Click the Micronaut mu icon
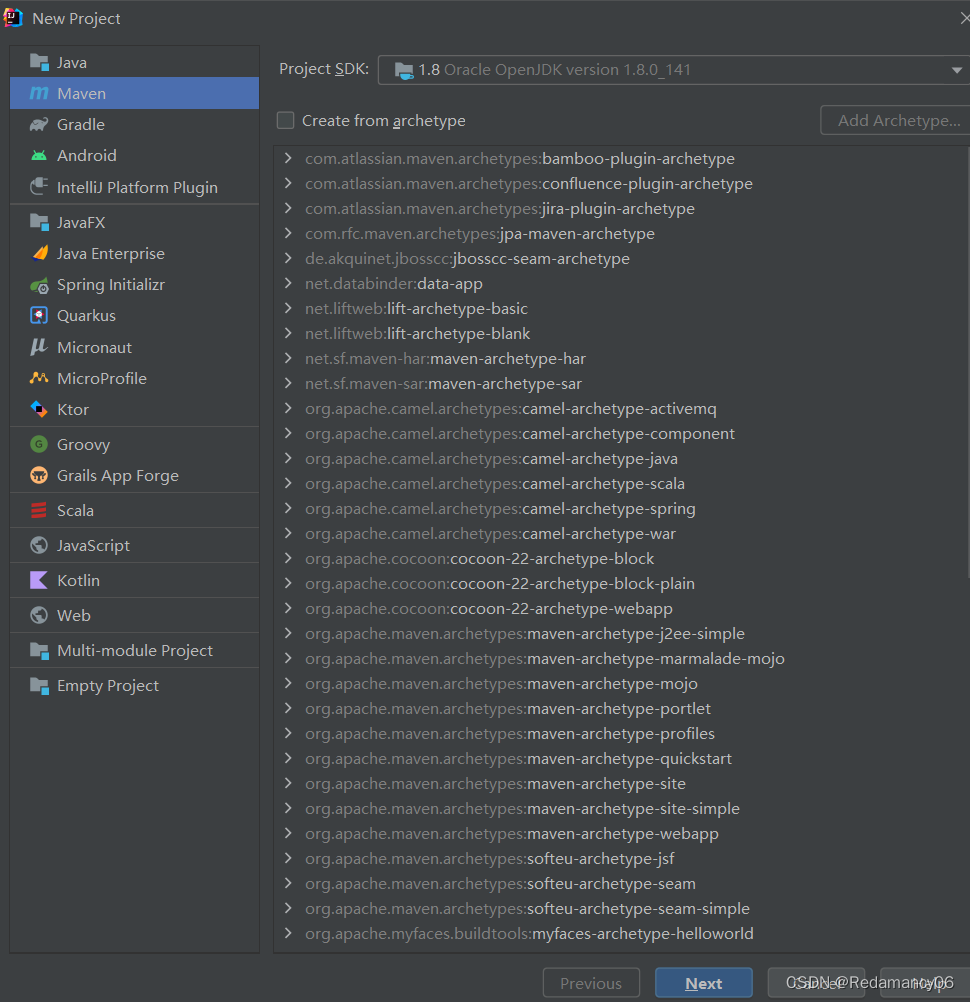This screenshot has height=1002, width=970. (39, 347)
